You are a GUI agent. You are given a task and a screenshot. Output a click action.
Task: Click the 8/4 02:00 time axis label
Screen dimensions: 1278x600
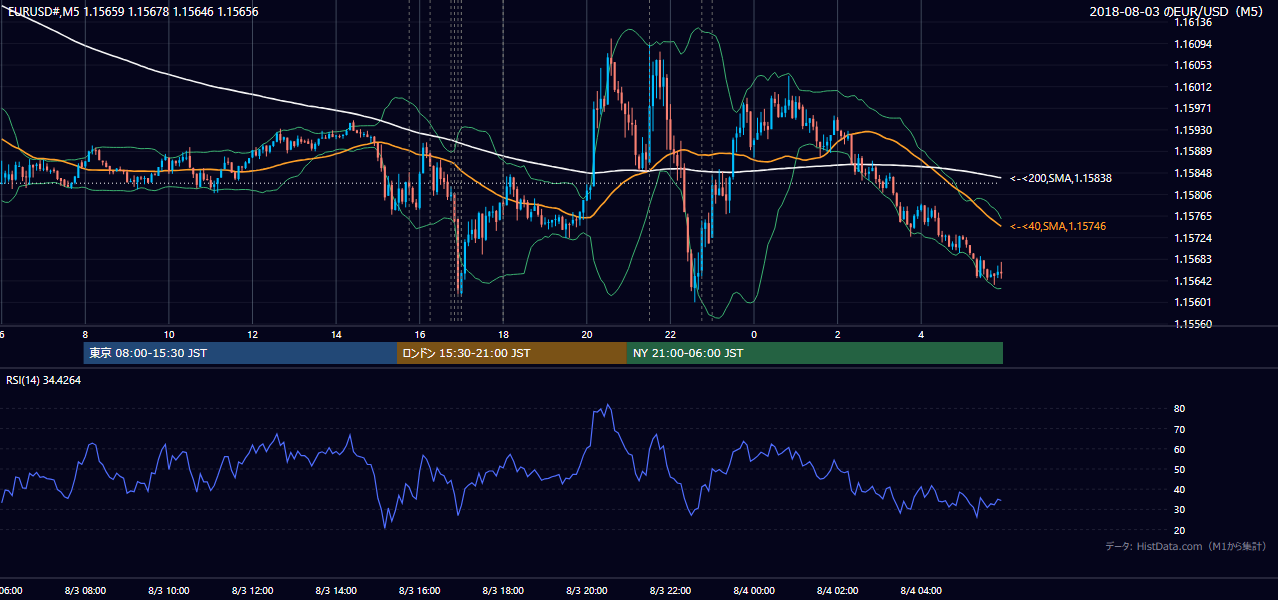[x=838, y=591]
